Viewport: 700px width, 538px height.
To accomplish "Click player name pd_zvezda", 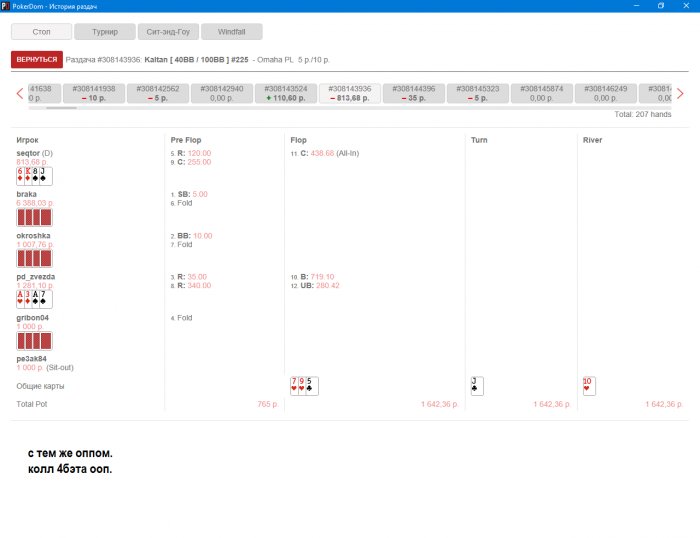I will [36, 277].
